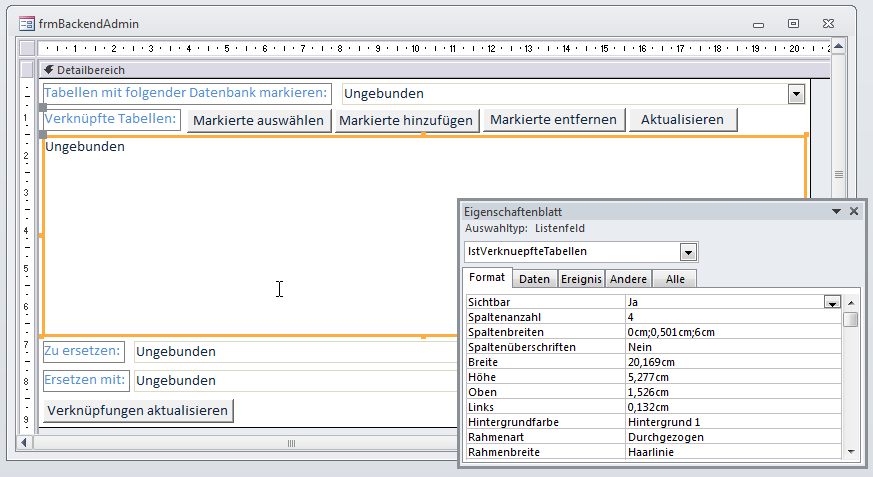Click the Detailbereich section arrow icon
The width and height of the screenshot is (873, 477).
[48, 70]
